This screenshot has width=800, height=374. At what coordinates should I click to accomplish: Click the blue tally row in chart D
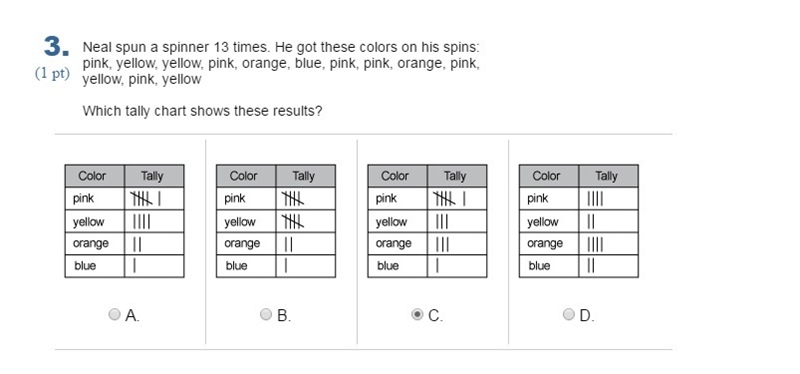[x=579, y=266]
